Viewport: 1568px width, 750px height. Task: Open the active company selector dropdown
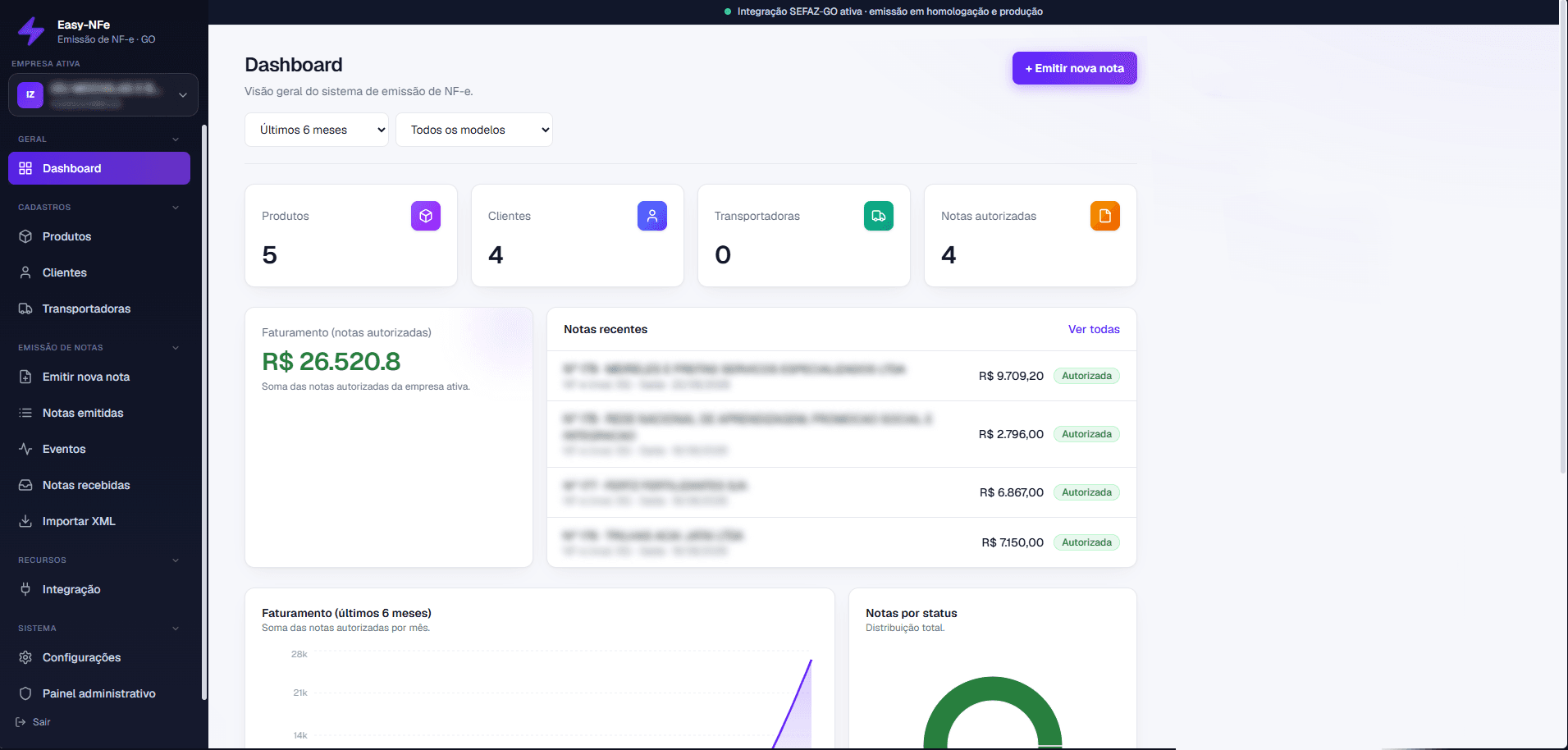(103, 94)
